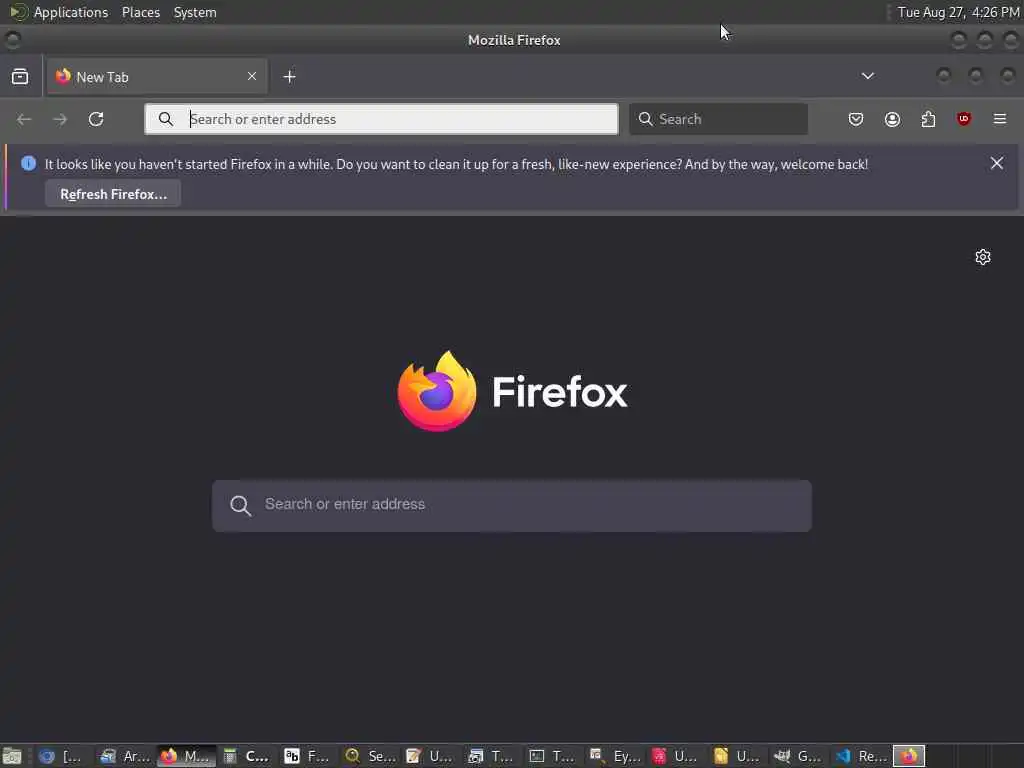Open the System menu
The height and width of the screenshot is (768, 1024).
[x=195, y=12]
